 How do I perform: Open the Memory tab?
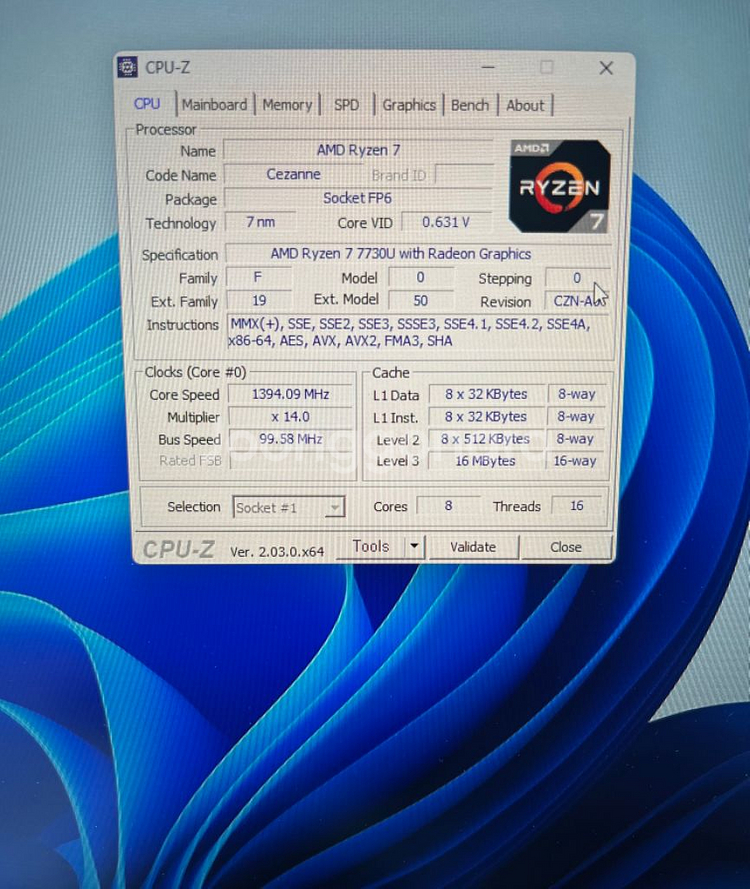pos(287,105)
